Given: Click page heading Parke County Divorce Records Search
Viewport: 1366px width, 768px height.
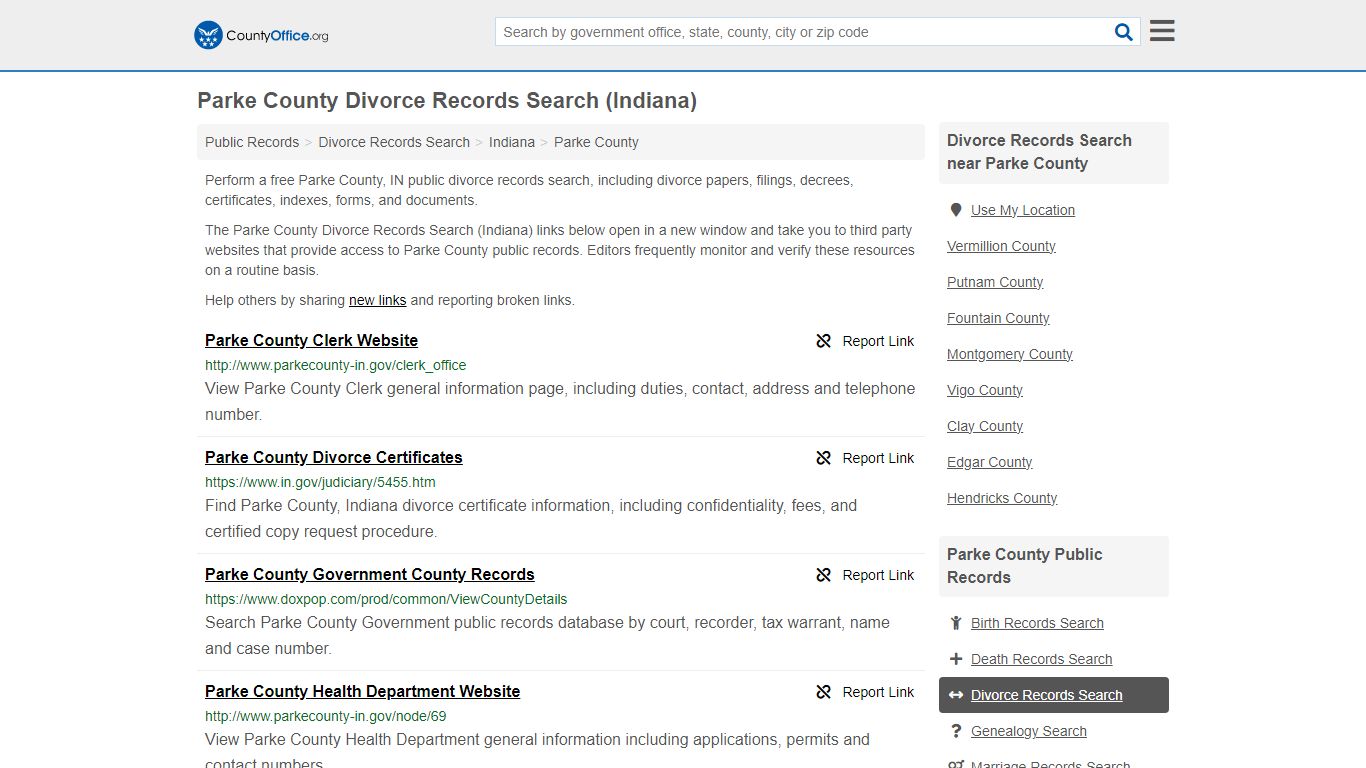Looking at the screenshot, I should pos(447,101).
